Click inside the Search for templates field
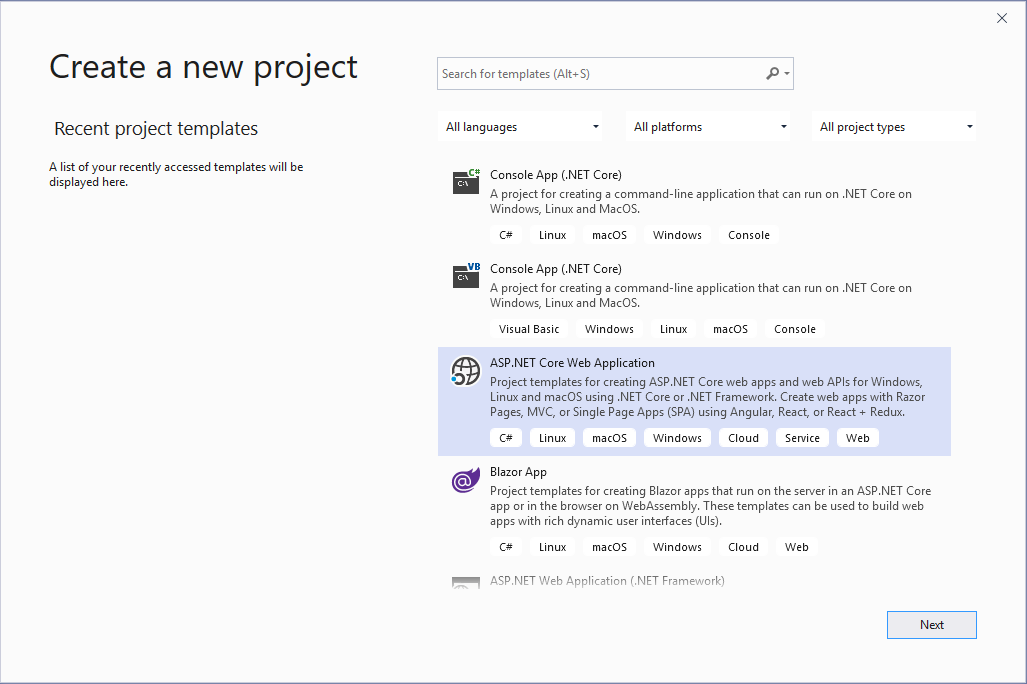Viewport: 1027px width, 684px height. [600, 73]
